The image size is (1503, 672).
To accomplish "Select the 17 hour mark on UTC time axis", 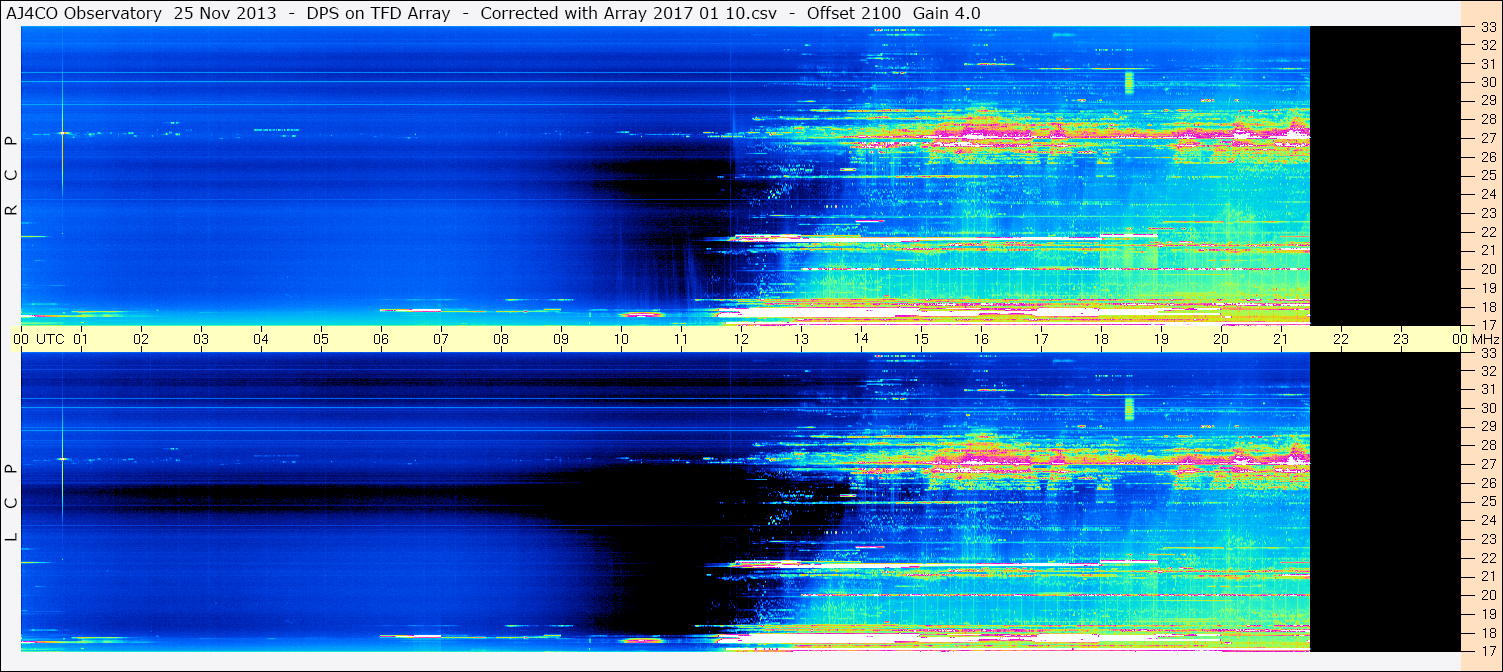I will coord(1041,339).
